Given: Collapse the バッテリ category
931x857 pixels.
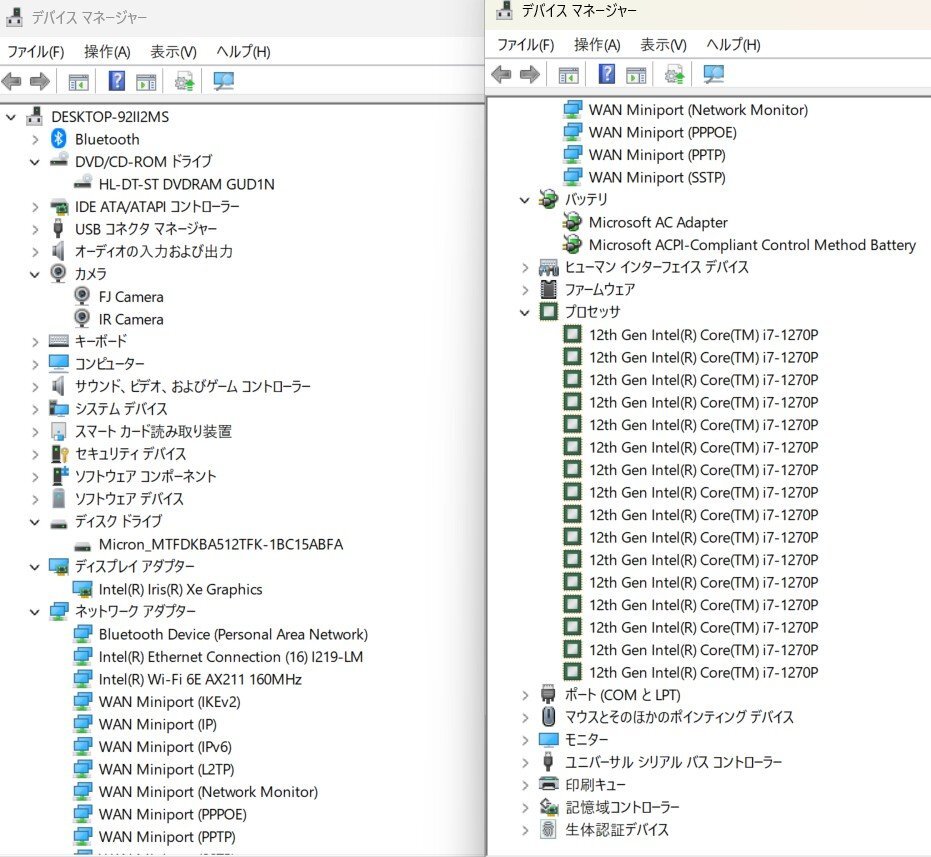Looking at the screenshot, I should [x=525, y=200].
